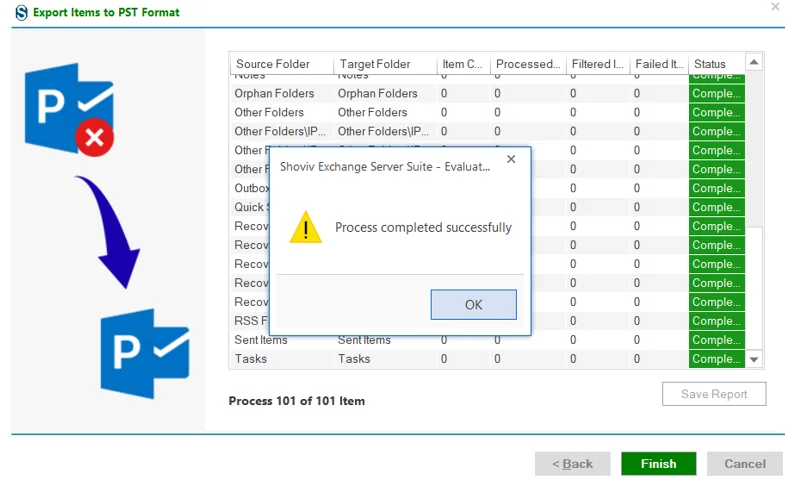Close the Shoviv Exchange Server Suite dialog
This screenshot has height=480, width=785.
511,159
